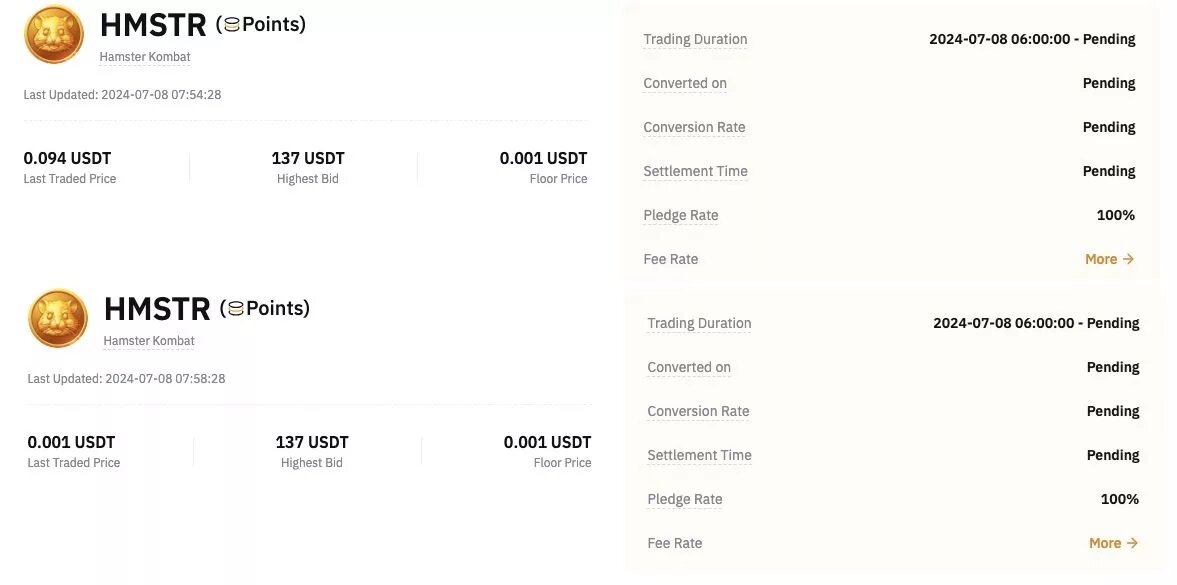The height and width of the screenshot is (585, 1177).
Task: Click the Last Traded Price of 0.094 USDT
Action: coord(67,157)
